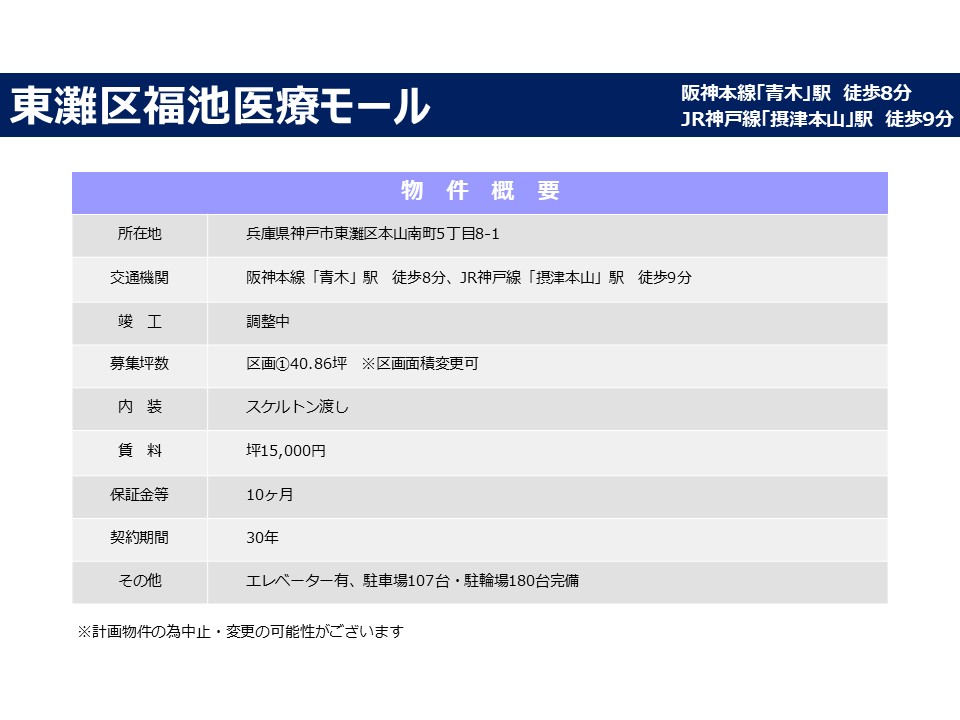Select the 所在地 label cell
The height and width of the screenshot is (720, 960).
pos(139,234)
